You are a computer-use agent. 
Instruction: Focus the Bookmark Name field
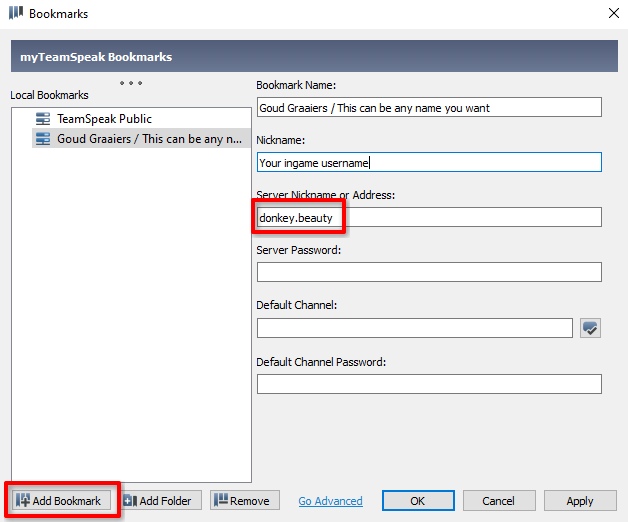point(429,107)
